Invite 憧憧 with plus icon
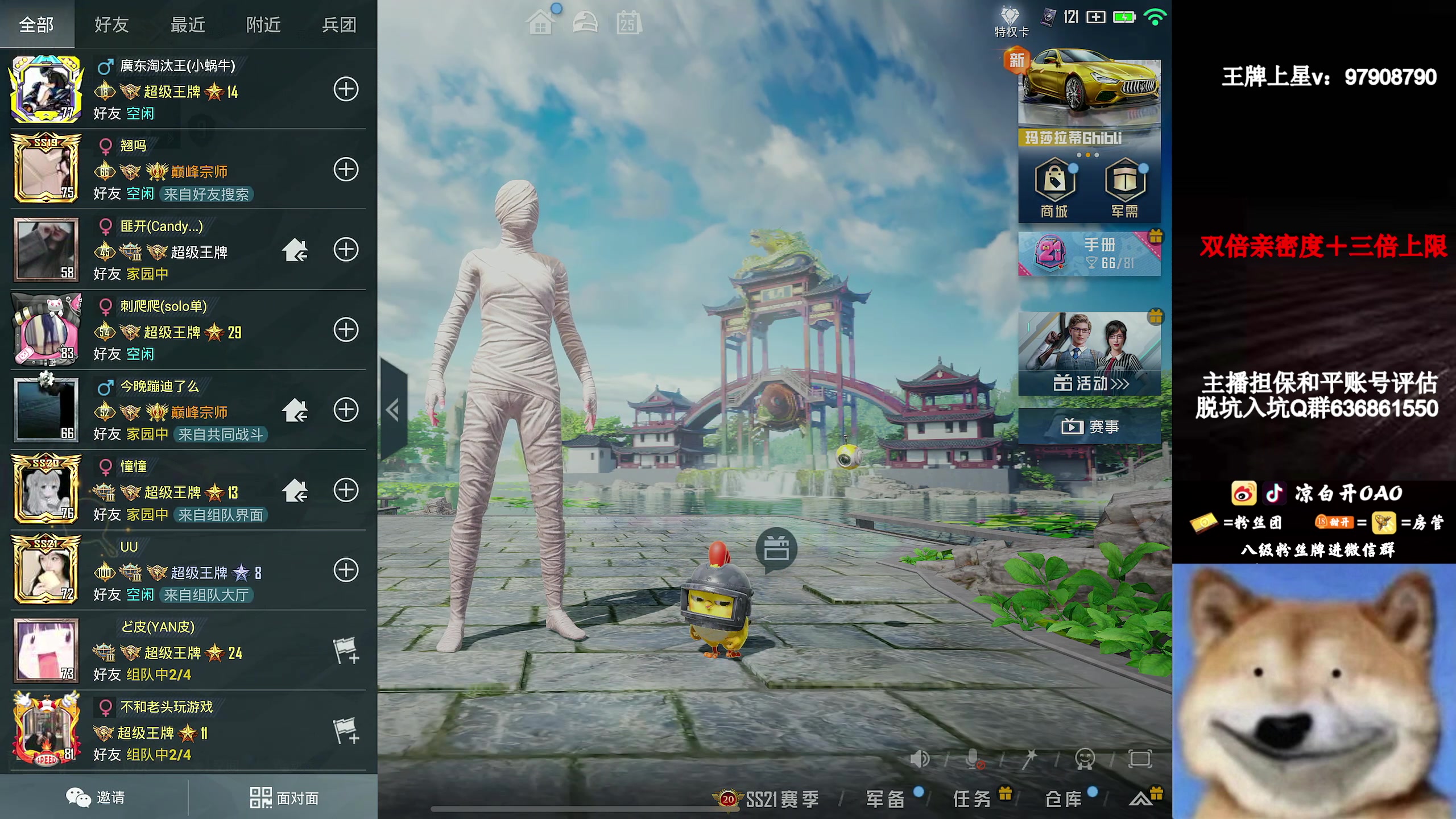 coord(346,490)
